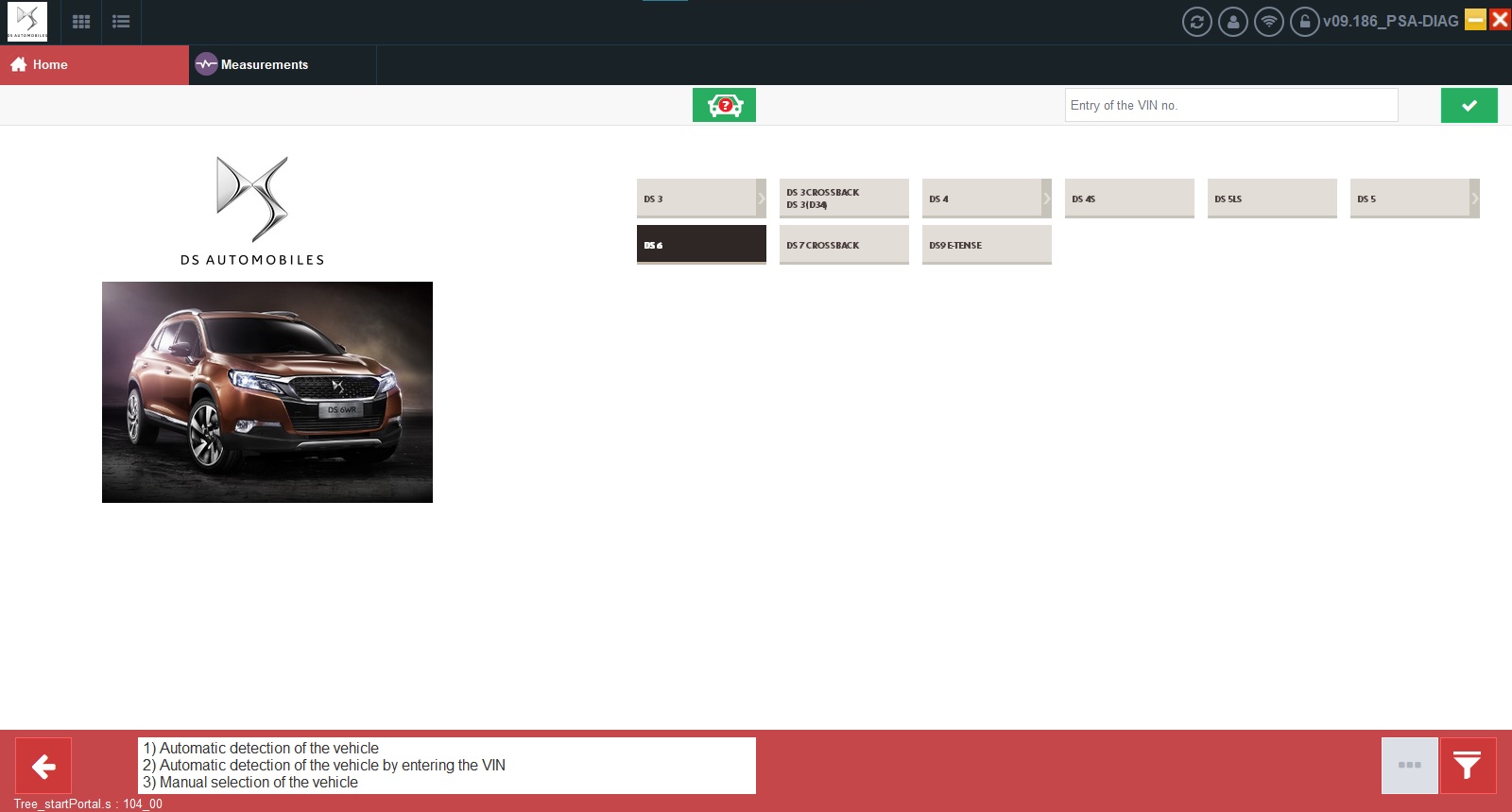Viewport: 1512px width, 812px height.
Task: Expand the DS 5 submenu arrow
Action: coord(1474,199)
